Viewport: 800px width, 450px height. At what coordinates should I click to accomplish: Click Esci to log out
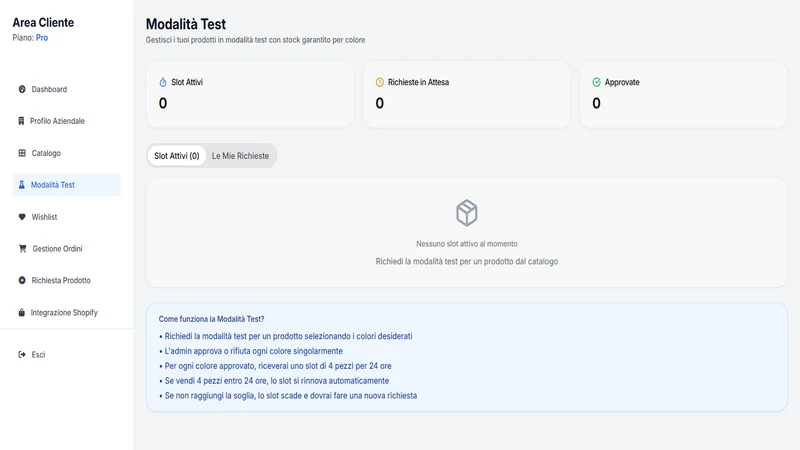tap(66, 355)
